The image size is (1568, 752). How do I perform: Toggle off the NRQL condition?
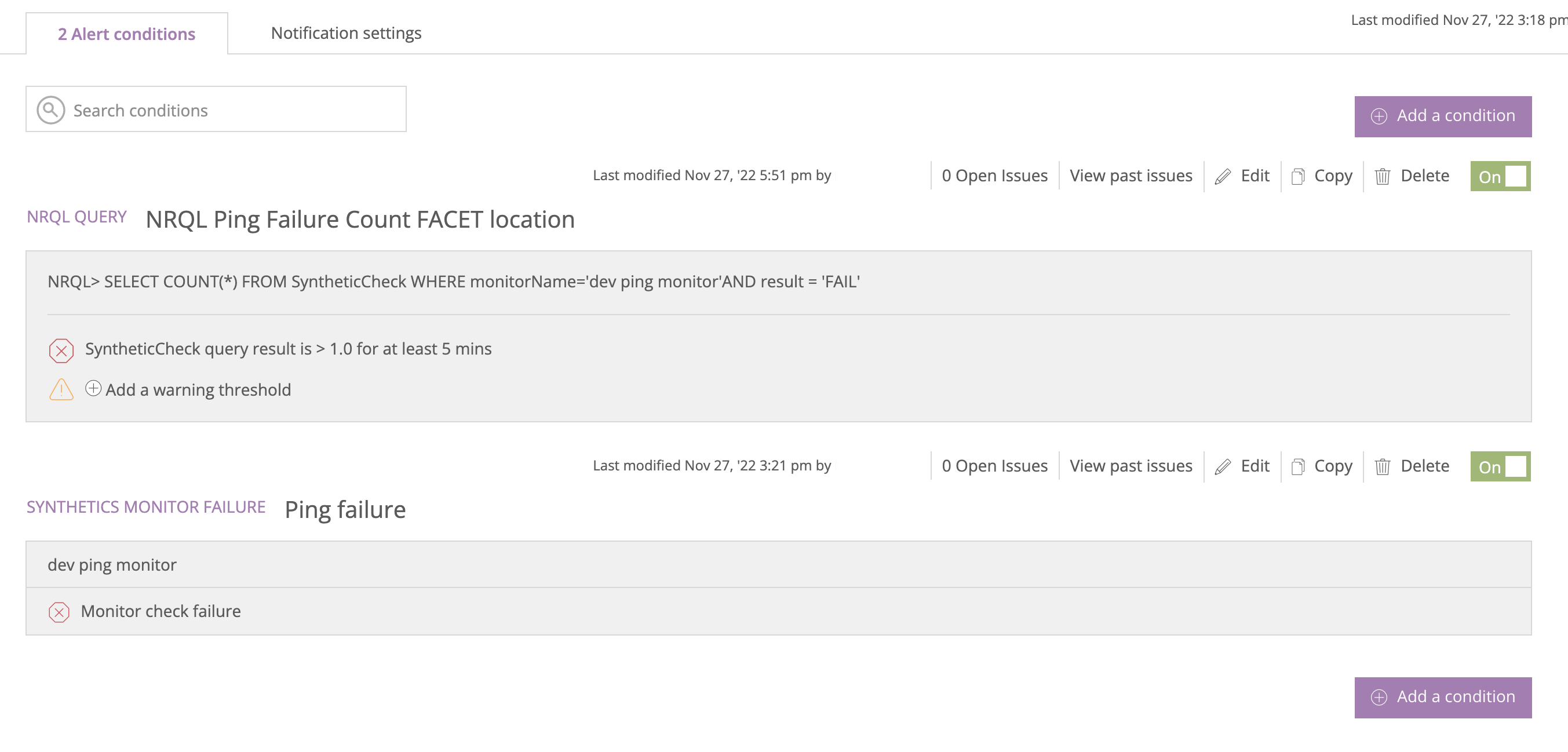click(x=1500, y=176)
